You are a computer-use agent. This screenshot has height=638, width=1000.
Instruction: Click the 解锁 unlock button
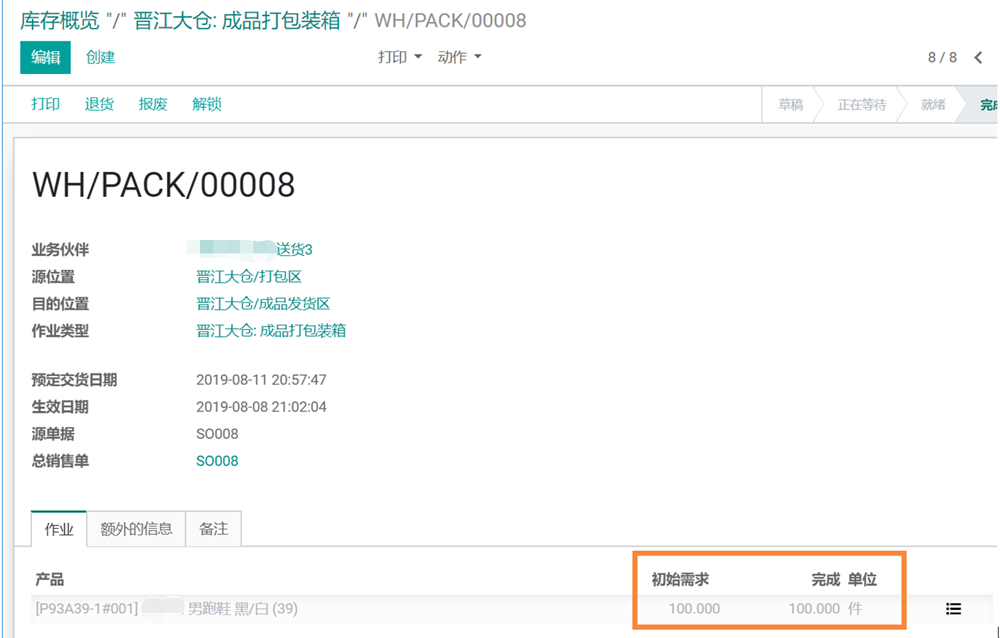[207, 104]
